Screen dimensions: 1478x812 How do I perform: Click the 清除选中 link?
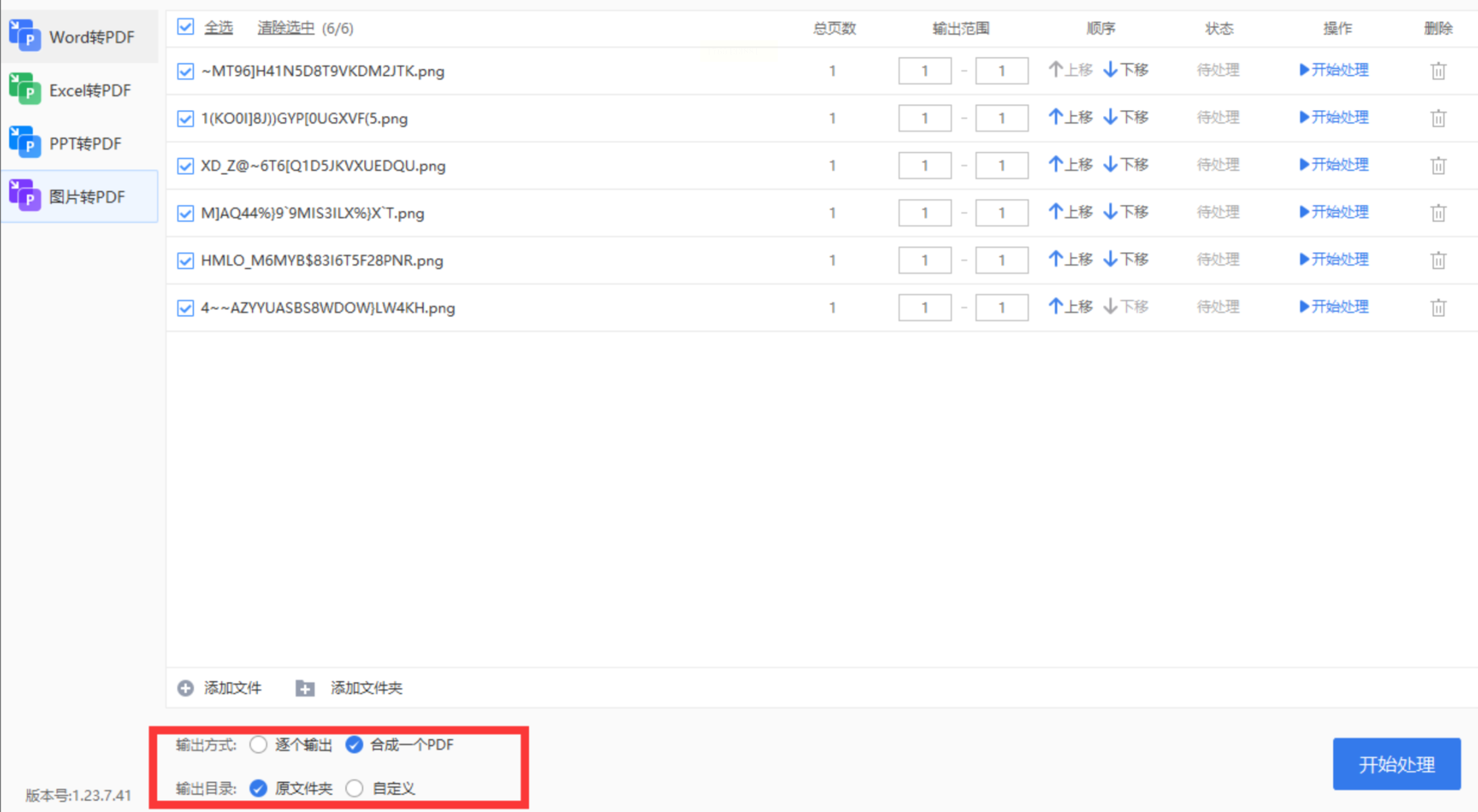286,28
